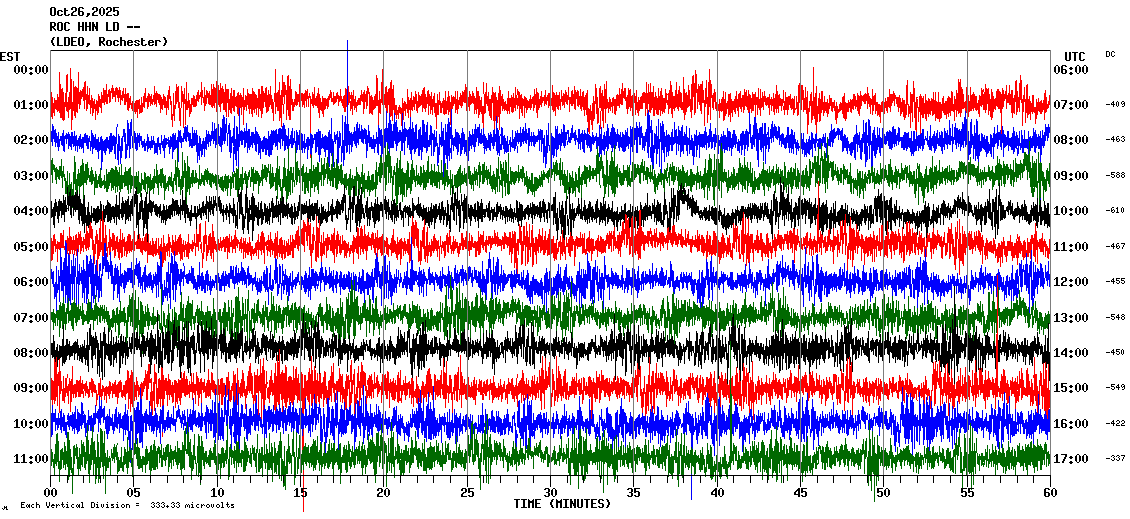
Task: Click the 07:00 UTC time label
Action: [x=1070, y=105]
